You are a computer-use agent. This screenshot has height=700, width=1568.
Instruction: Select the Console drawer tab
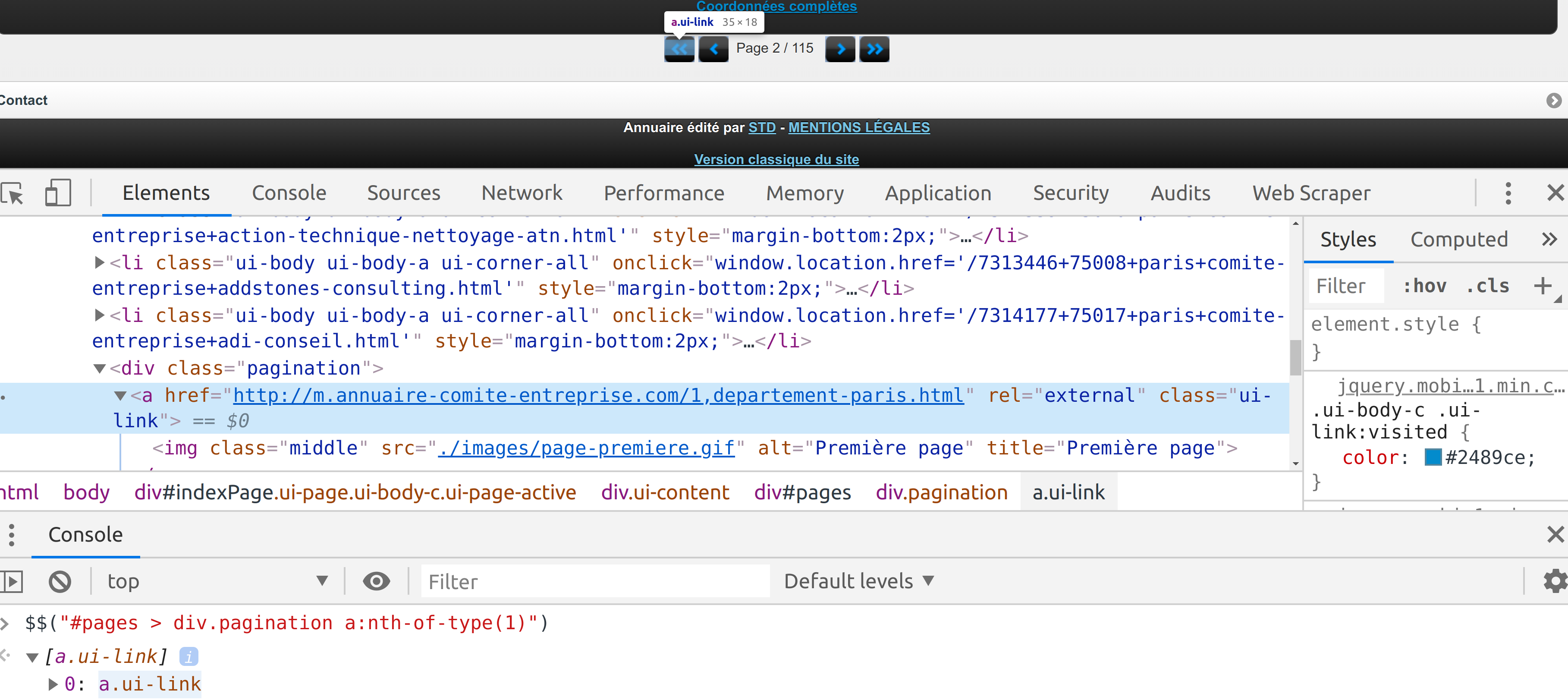pos(85,535)
